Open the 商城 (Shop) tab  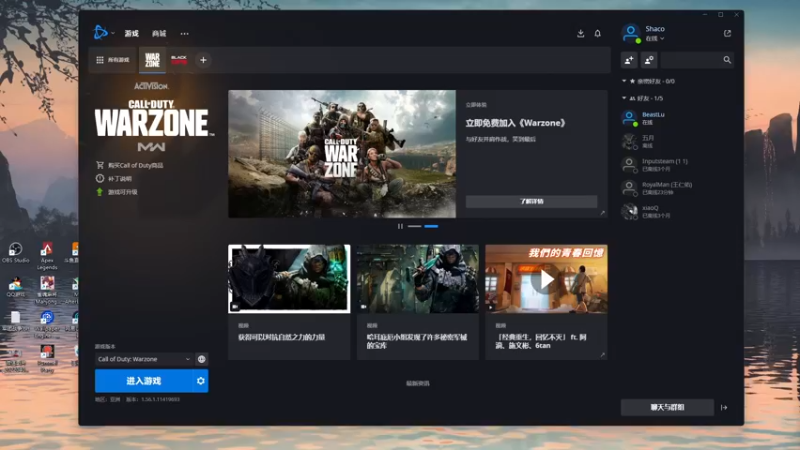point(159,34)
